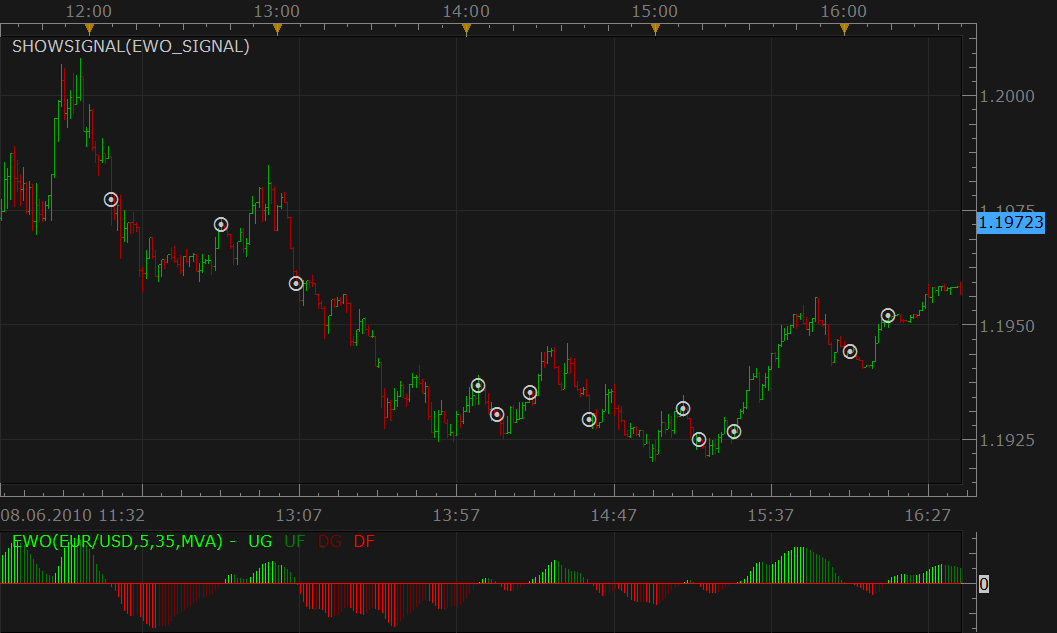Click the UG legend entry
The width and height of the screenshot is (1057, 633).
260,541
